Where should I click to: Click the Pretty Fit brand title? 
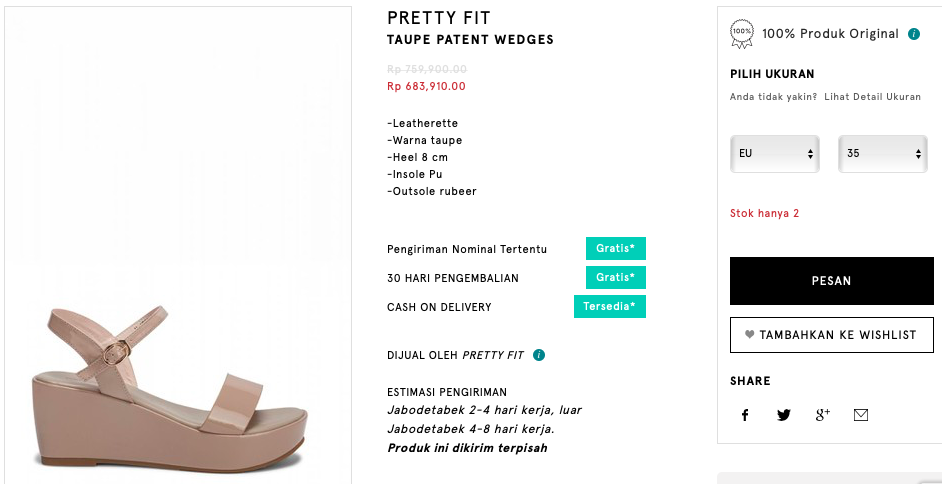439,18
